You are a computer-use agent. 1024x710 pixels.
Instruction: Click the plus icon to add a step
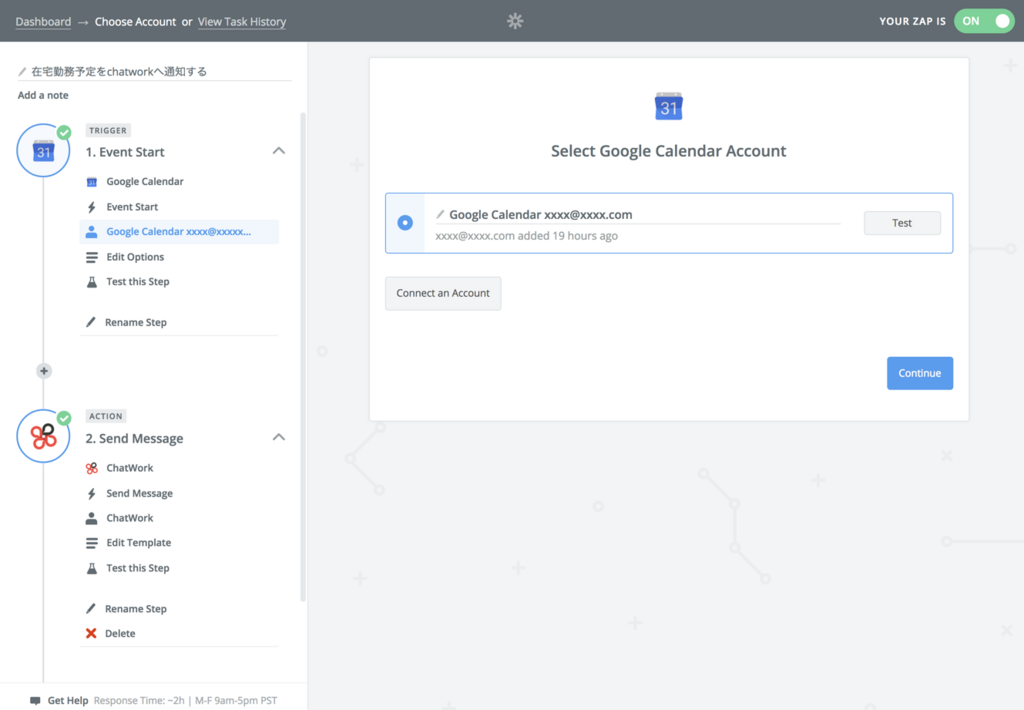click(x=44, y=371)
